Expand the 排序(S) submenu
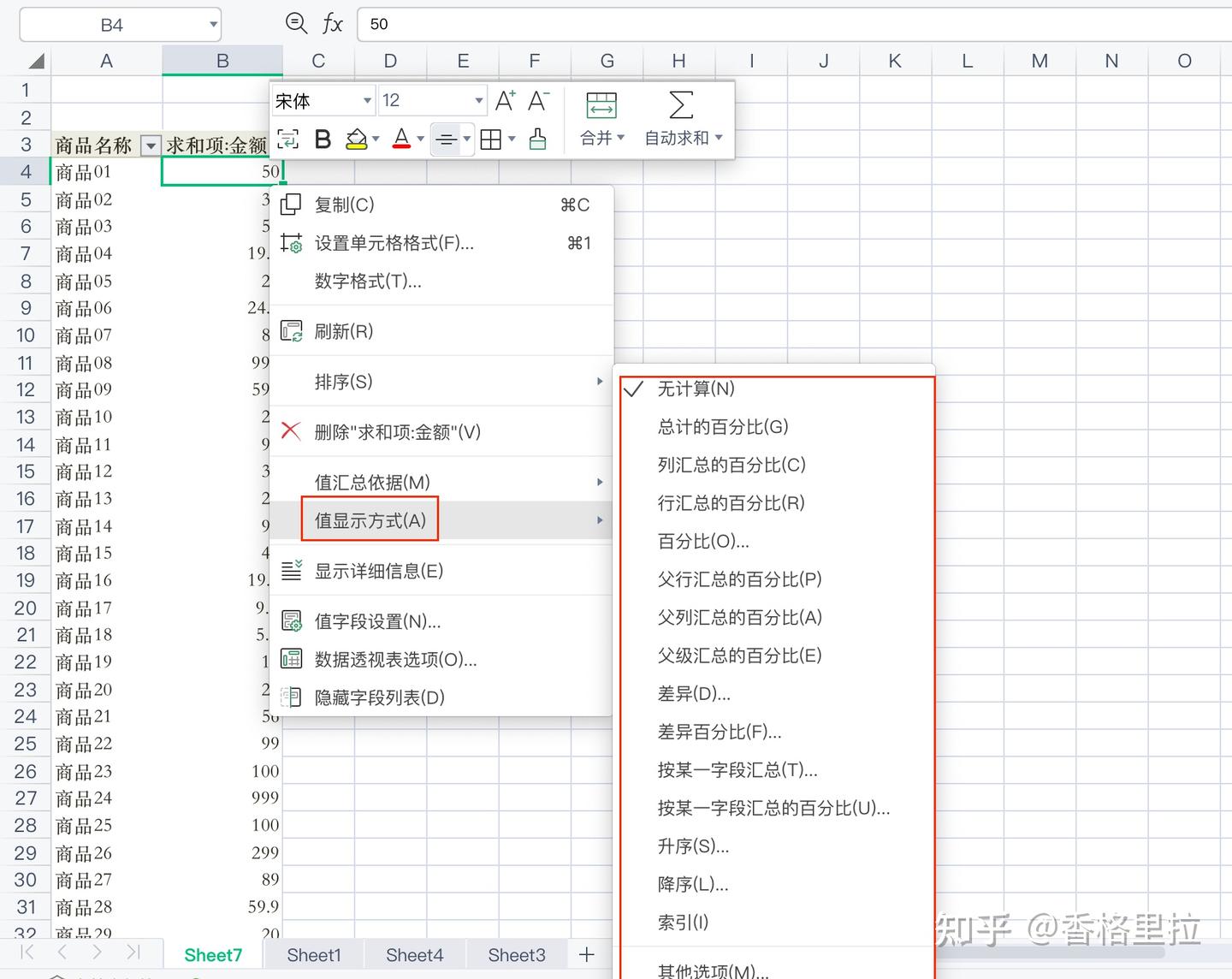 click(441, 381)
